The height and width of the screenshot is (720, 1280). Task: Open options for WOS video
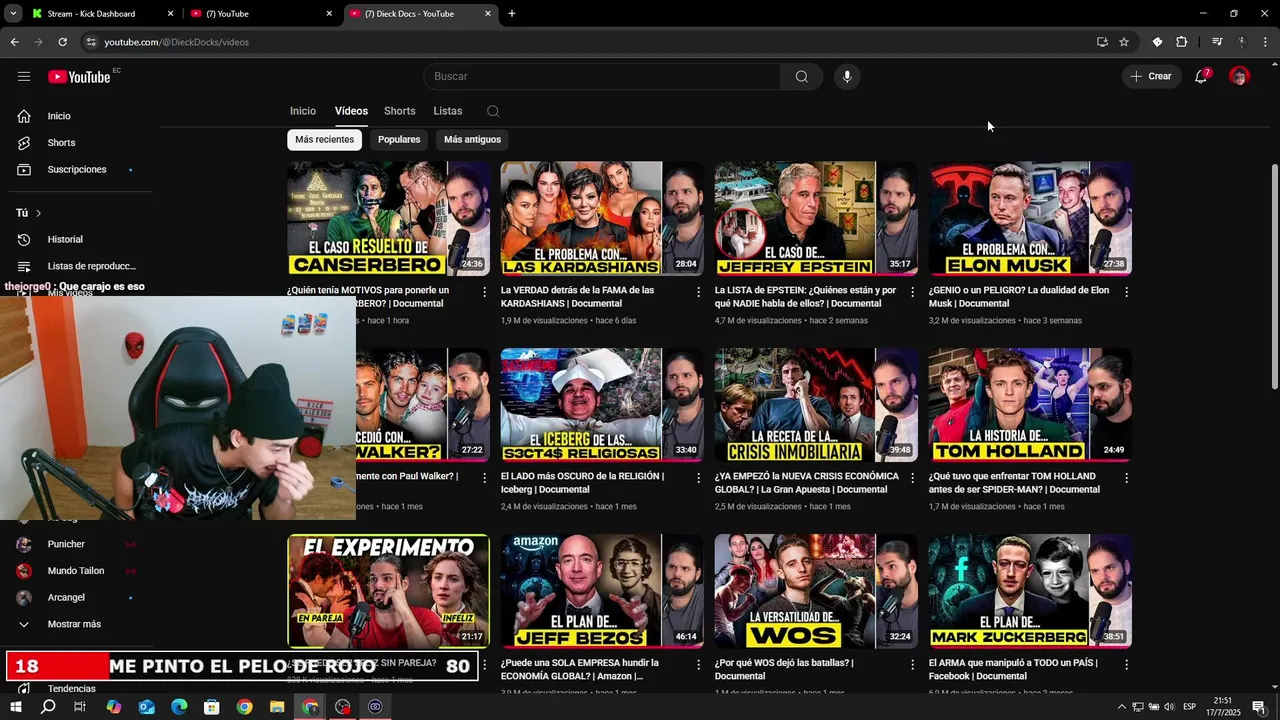click(912, 664)
